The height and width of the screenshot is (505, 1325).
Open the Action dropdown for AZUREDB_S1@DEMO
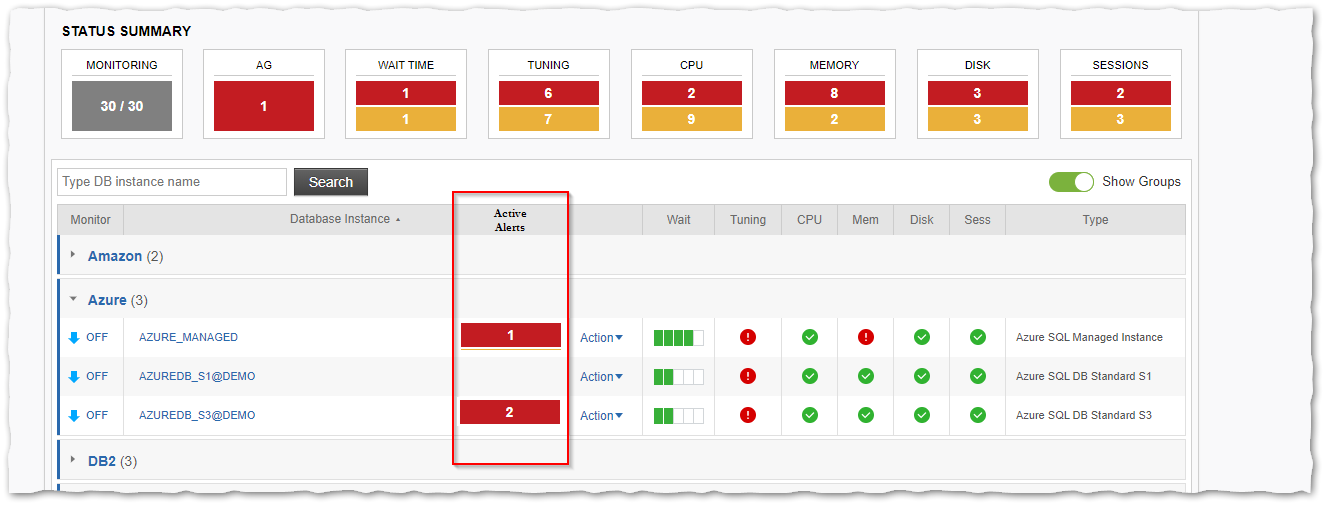click(601, 377)
